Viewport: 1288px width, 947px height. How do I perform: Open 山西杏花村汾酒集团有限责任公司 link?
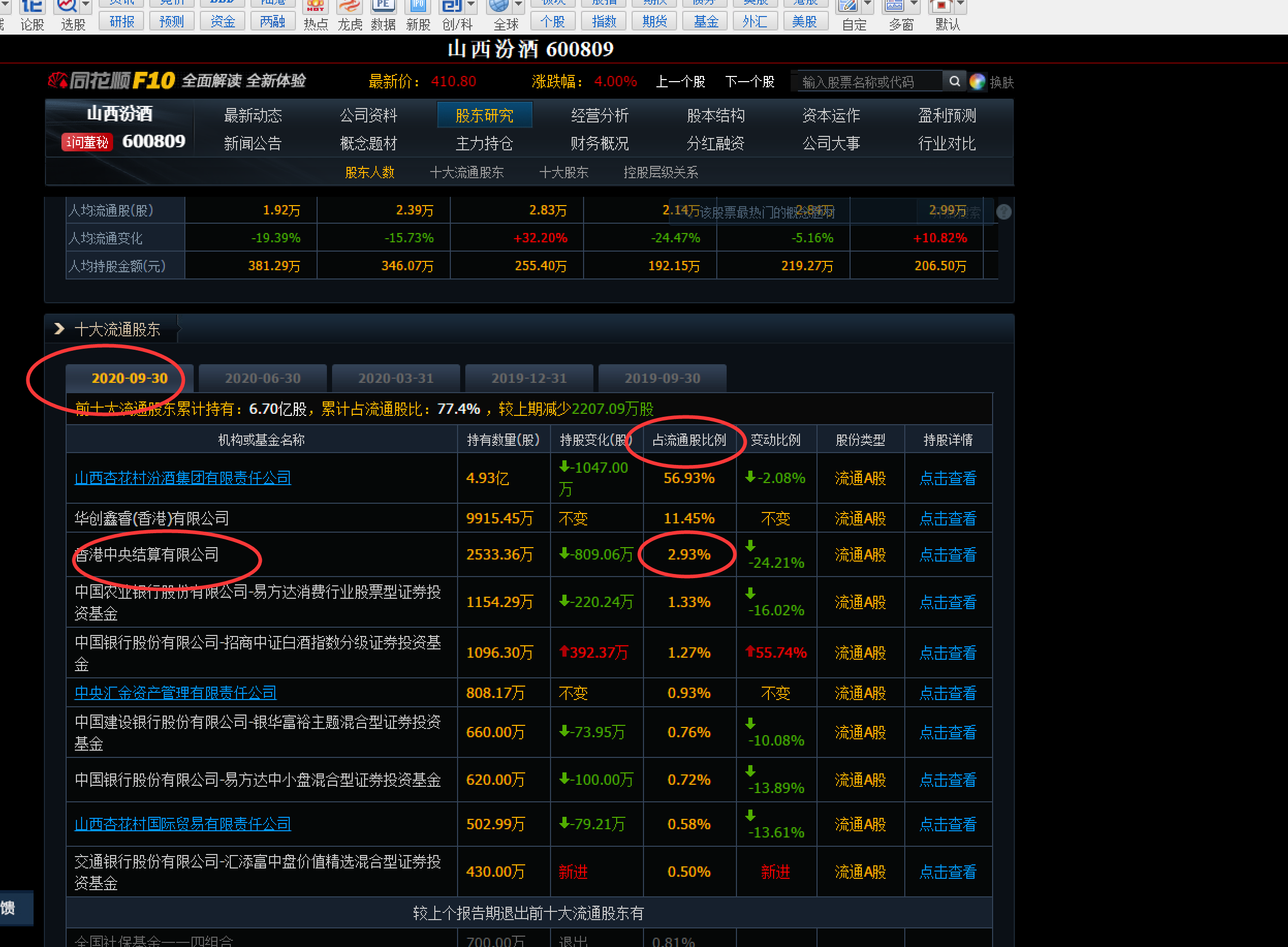click(183, 478)
